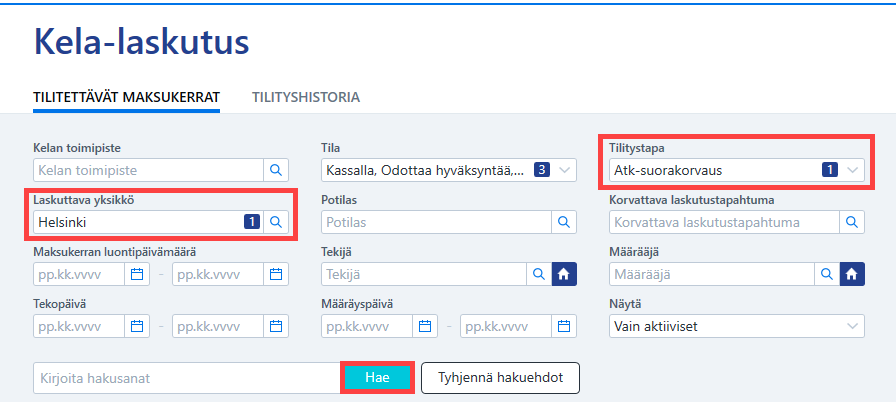Viewport: 896px width, 402px height.
Task: Open calendar for Maksukerran luontipäivämäärä end date
Action: pyautogui.click(x=276, y=274)
